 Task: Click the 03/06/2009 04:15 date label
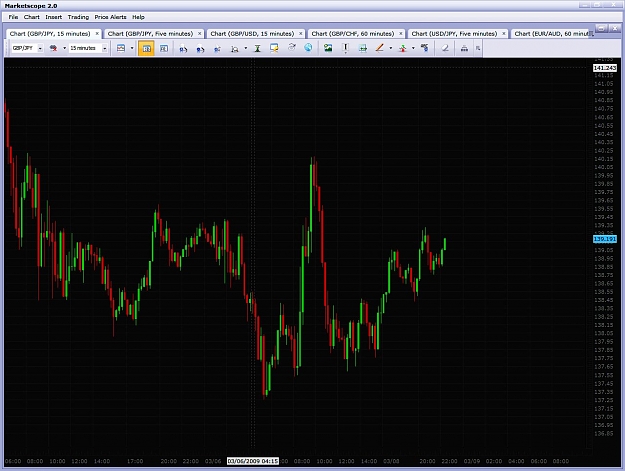coord(253,461)
